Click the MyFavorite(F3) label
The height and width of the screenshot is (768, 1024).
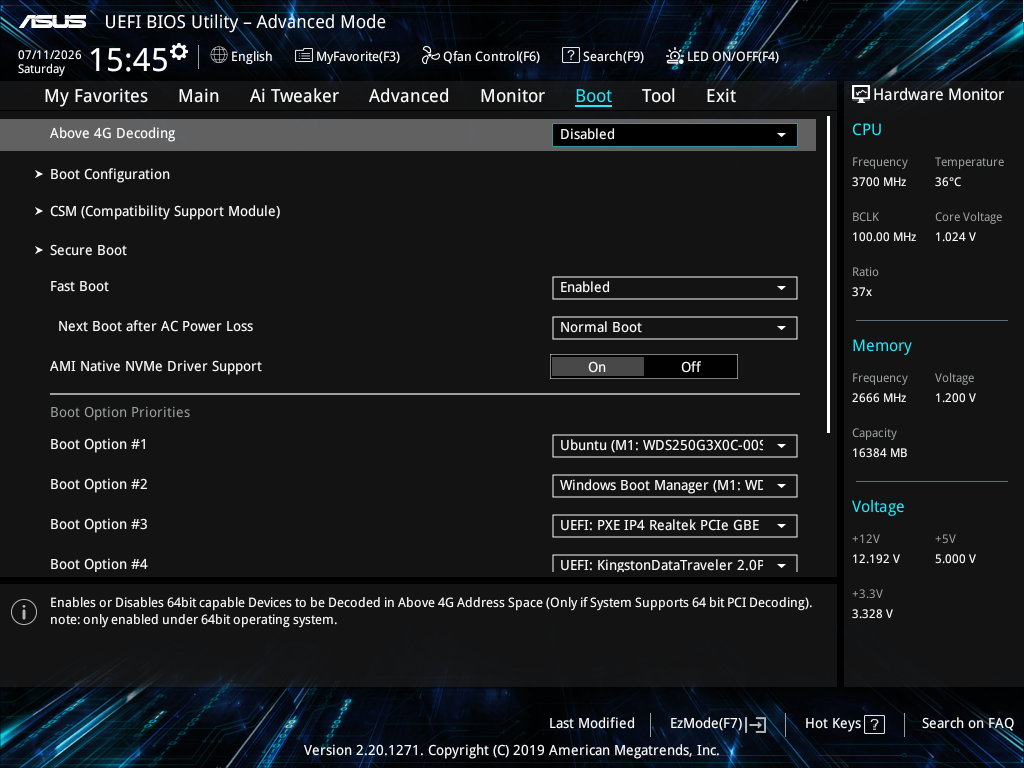point(358,57)
